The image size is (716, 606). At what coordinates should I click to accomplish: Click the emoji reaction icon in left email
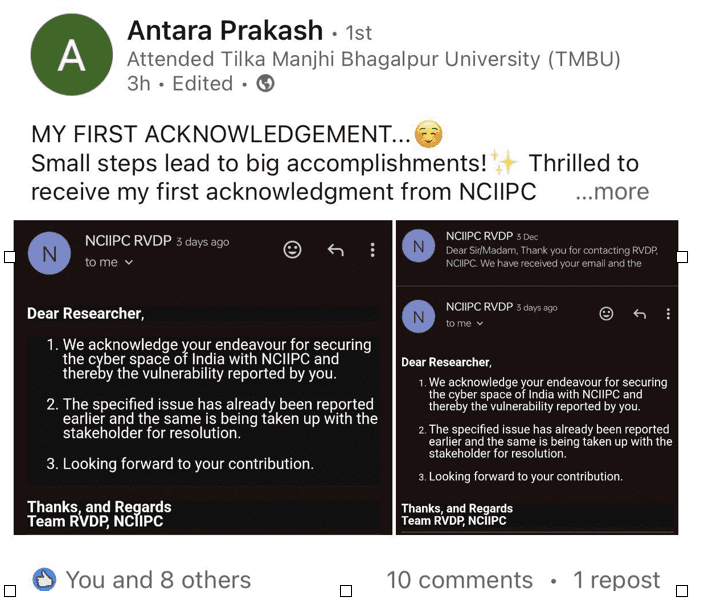[292, 249]
